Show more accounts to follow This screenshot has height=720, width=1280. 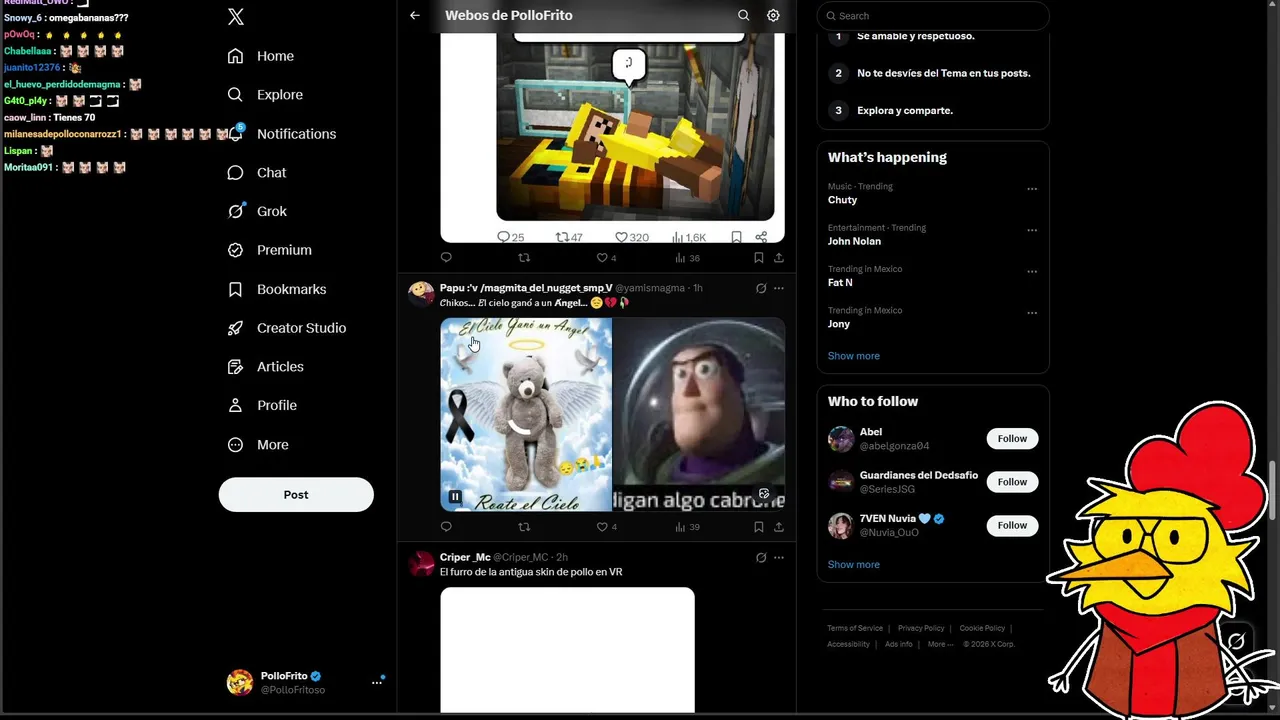[x=853, y=564]
